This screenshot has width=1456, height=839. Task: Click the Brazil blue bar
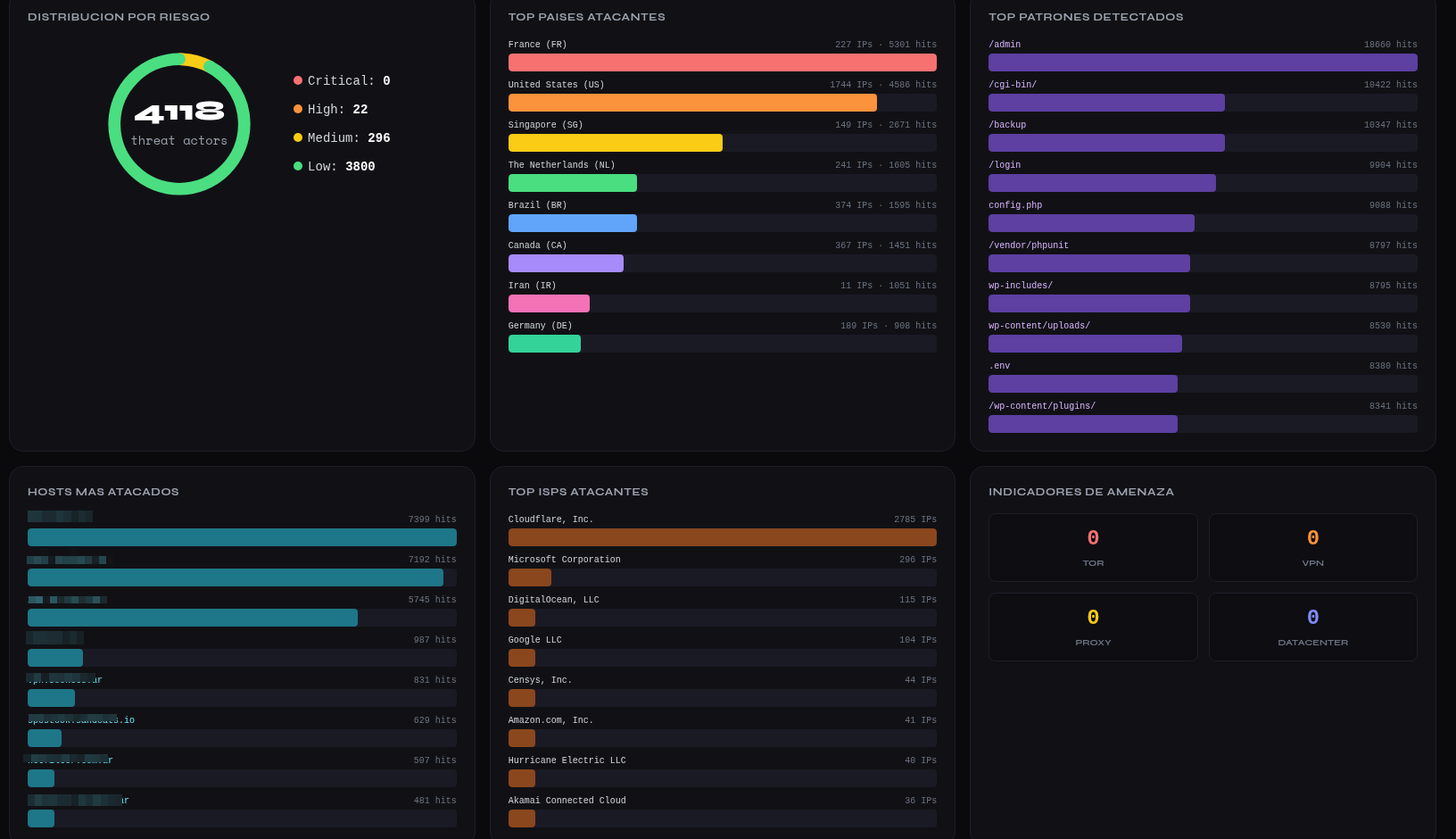573,223
